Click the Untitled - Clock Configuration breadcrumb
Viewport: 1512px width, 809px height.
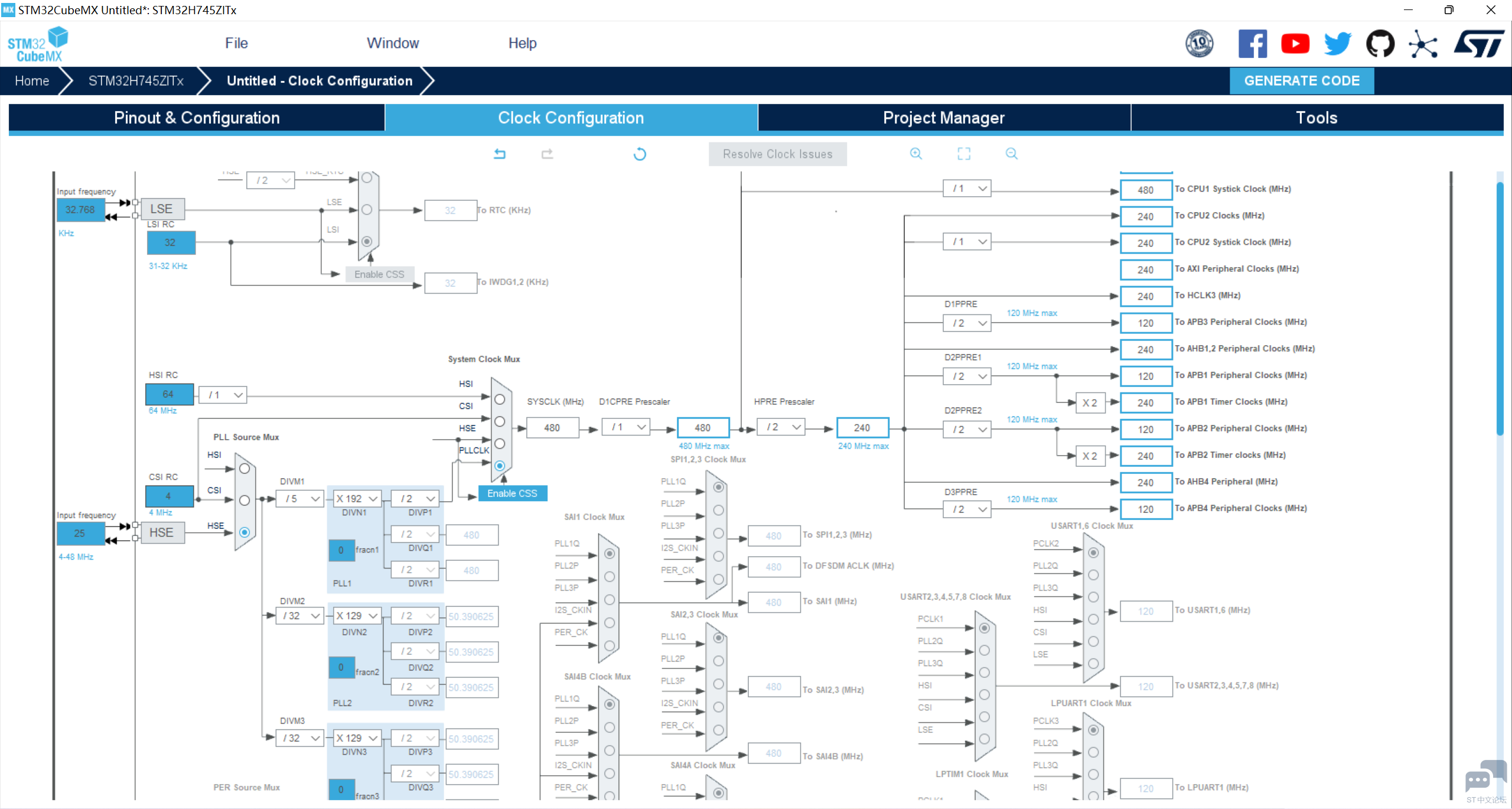click(x=320, y=81)
